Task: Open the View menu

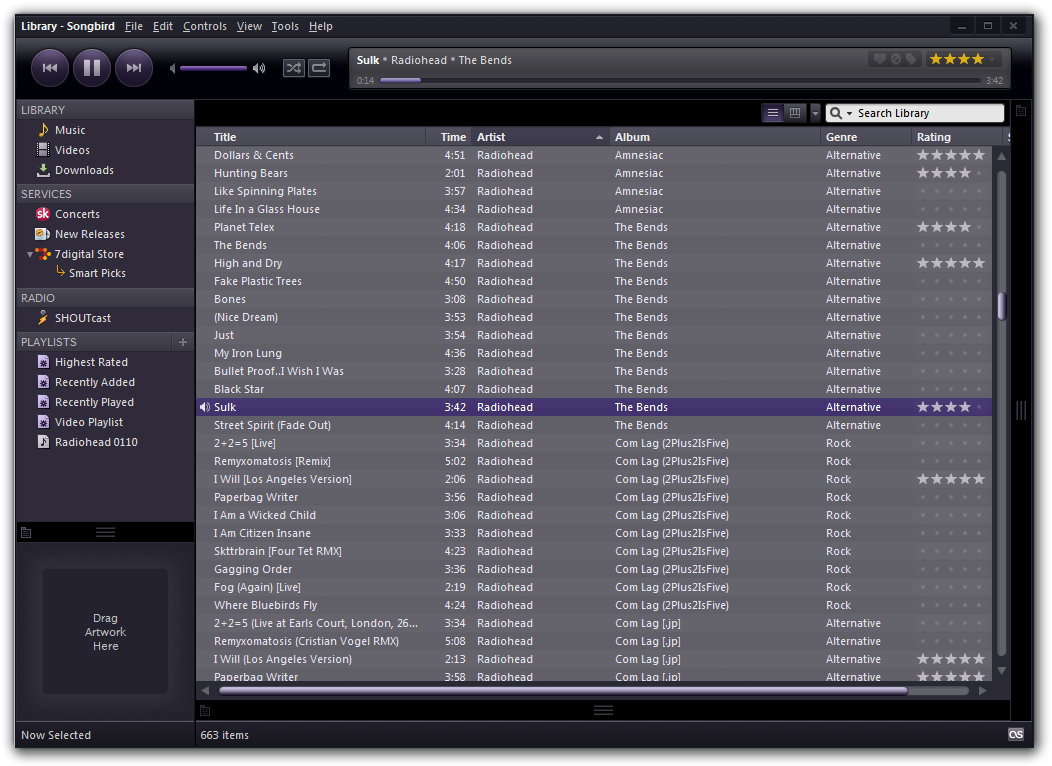Action: 249,26
